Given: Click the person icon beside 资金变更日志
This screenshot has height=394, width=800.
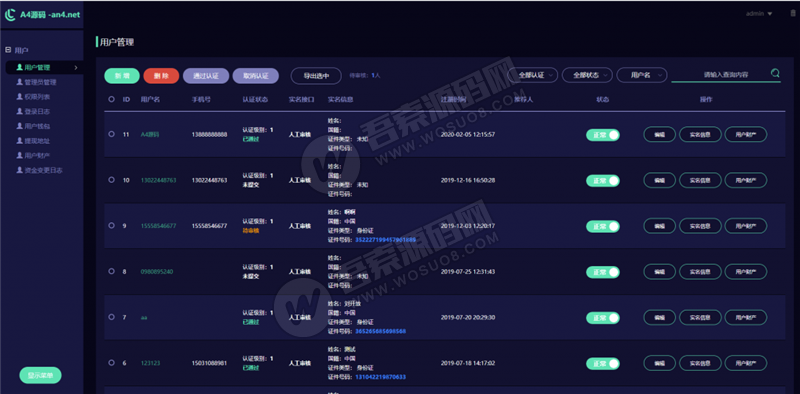Looking at the screenshot, I should coord(20,170).
